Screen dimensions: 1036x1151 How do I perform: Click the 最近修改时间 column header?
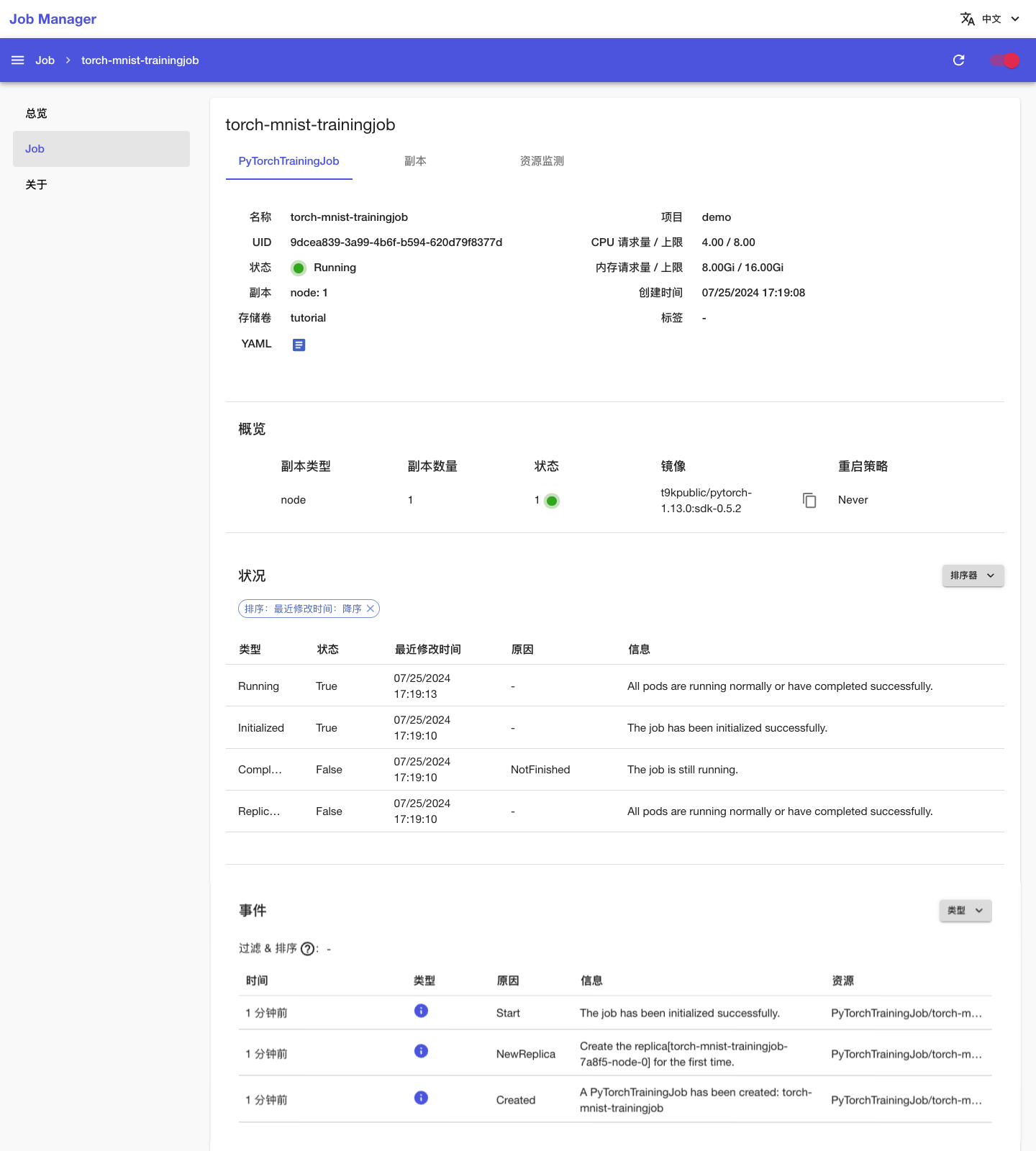[x=428, y=650]
